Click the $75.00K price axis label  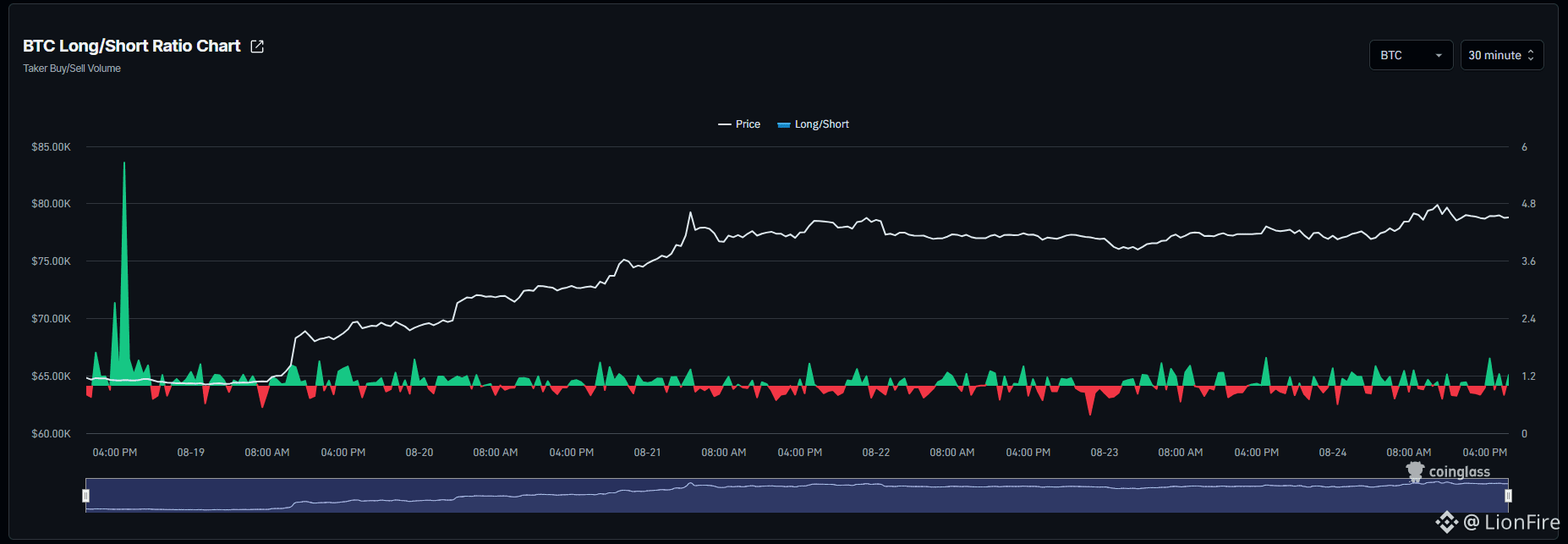(x=51, y=261)
